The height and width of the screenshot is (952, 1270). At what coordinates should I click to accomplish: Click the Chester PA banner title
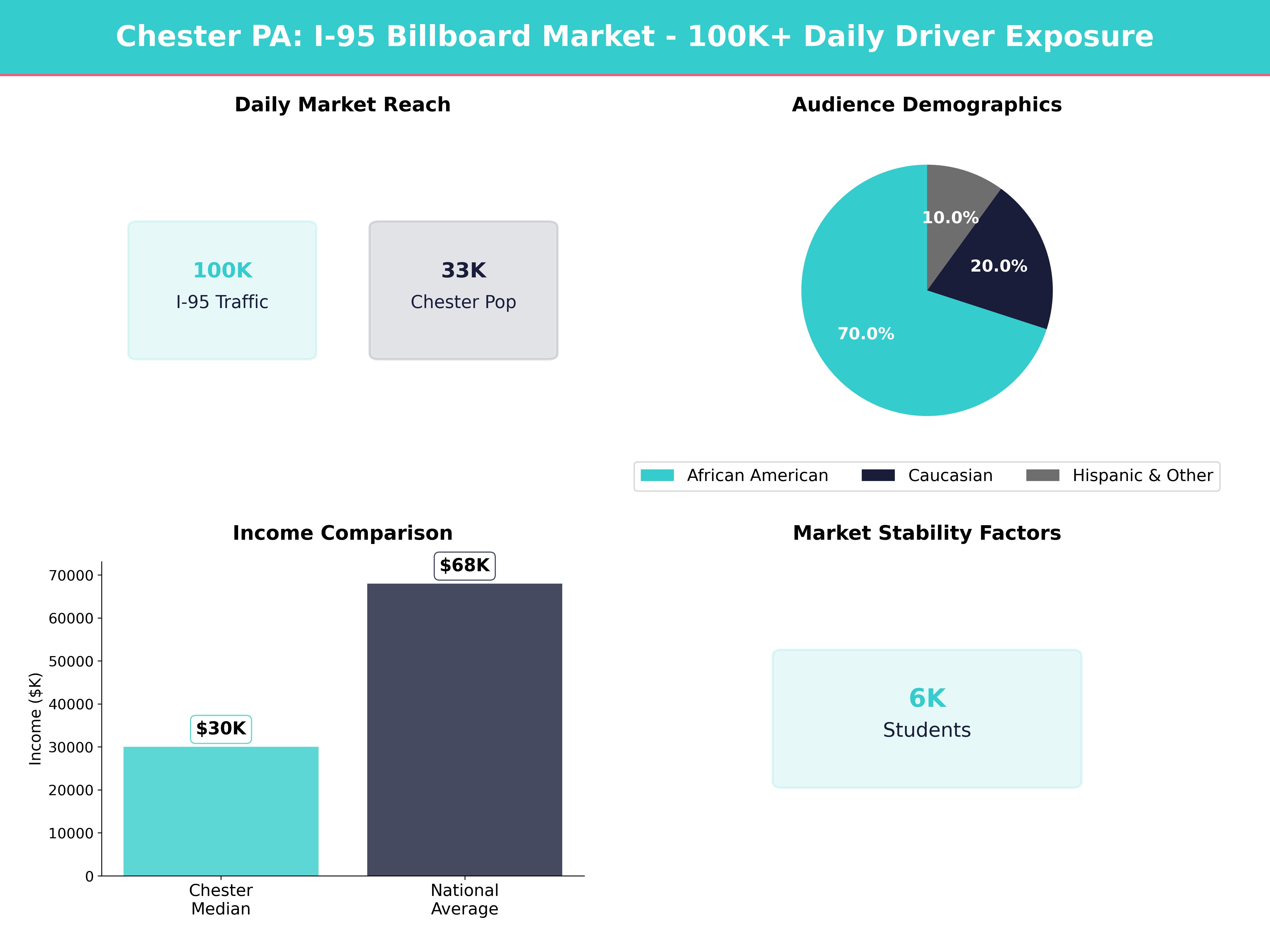(x=634, y=36)
